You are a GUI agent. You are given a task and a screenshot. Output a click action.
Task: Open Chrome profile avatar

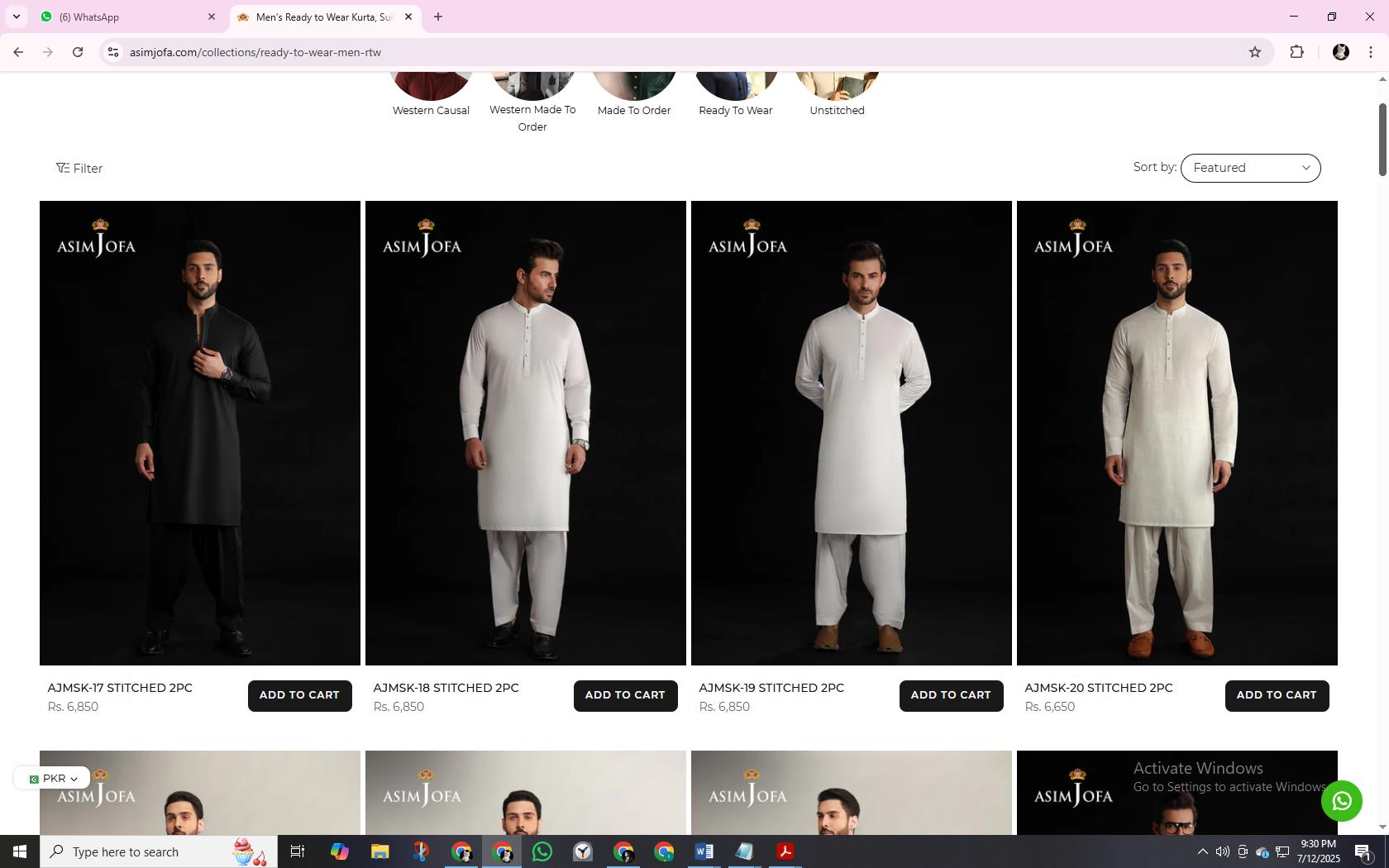1341,52
